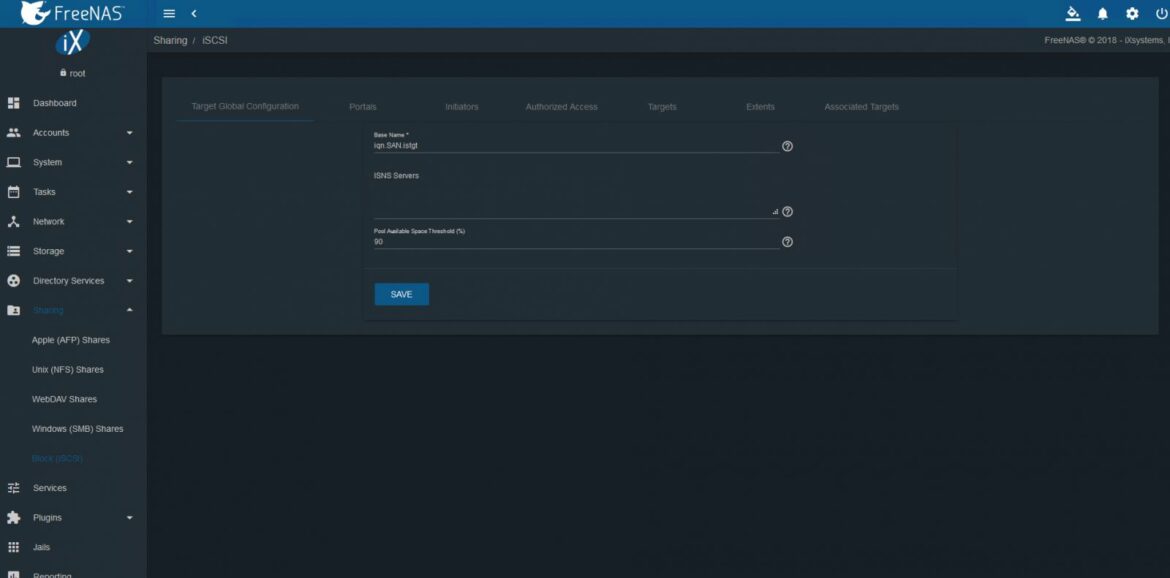Open Block (iSCSI) sharing page
Viewport: 1170px width, 578px height.
(x=57, y=459)
